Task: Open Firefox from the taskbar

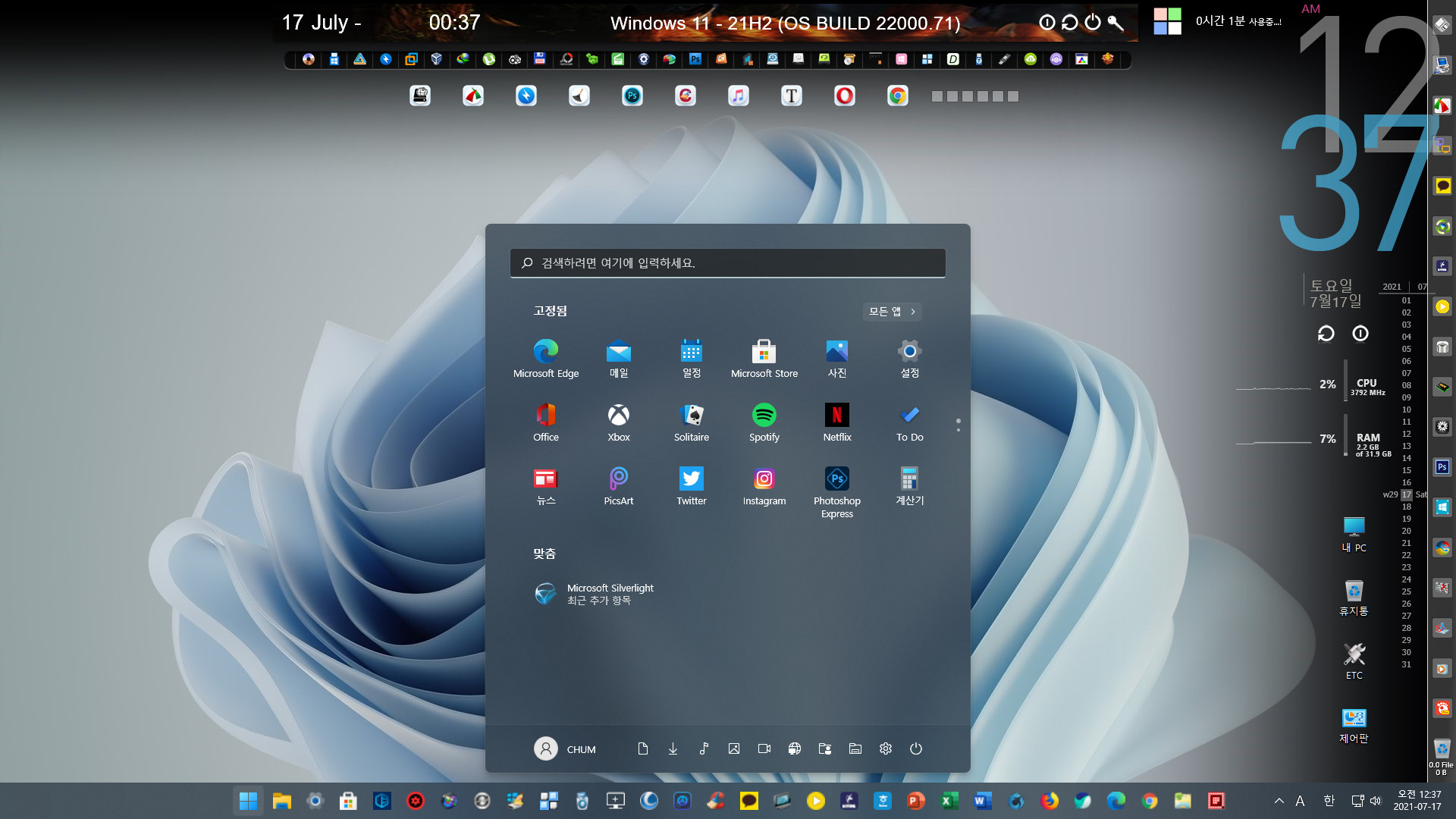Action: [1050, 801]
